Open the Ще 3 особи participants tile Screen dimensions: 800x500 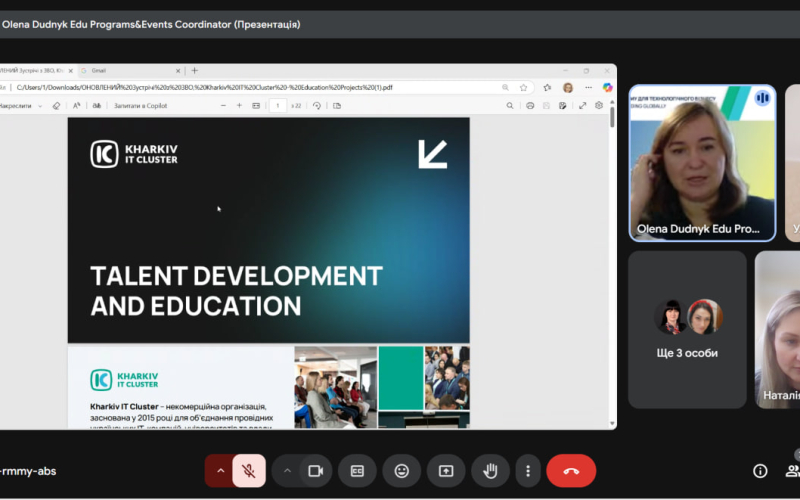click(687, 330)
